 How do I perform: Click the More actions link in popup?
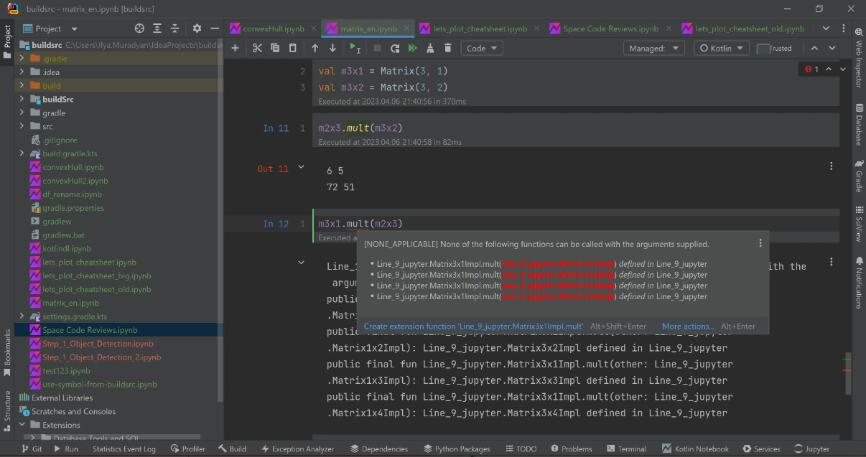[x=687, y=326]
